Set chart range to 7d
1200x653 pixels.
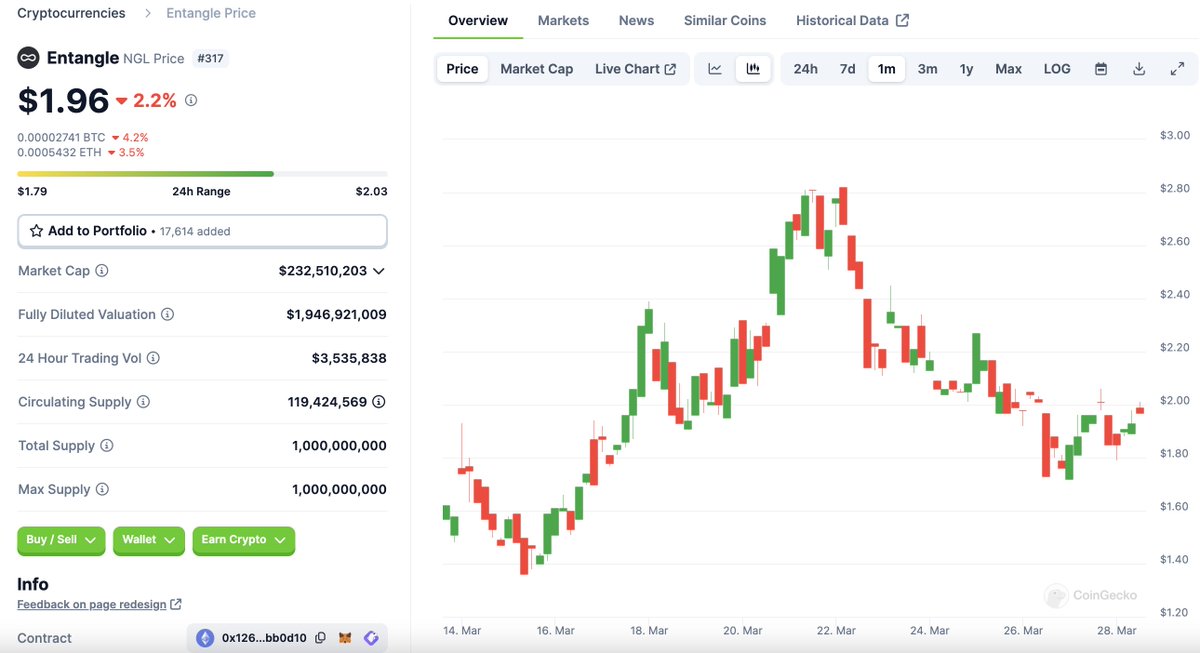847,69
